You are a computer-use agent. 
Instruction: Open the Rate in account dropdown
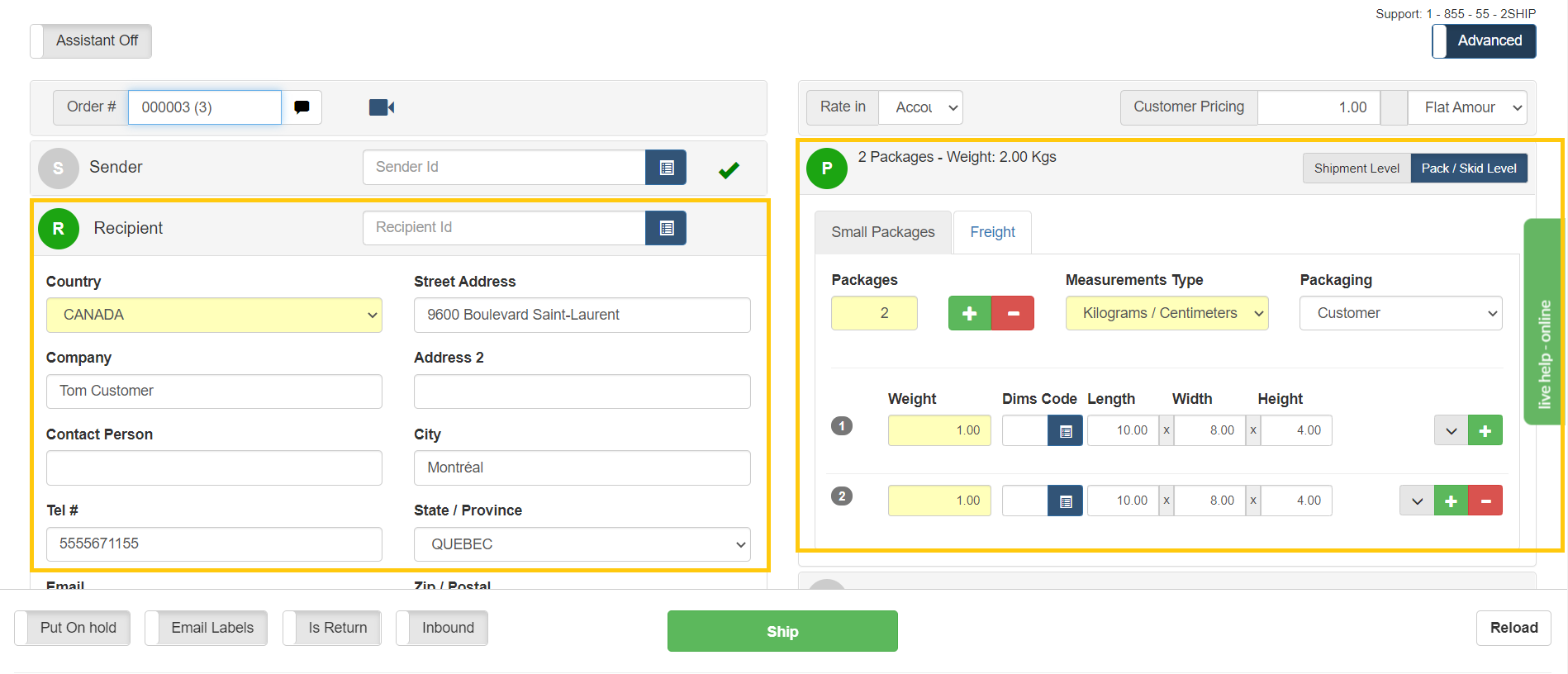921,107
